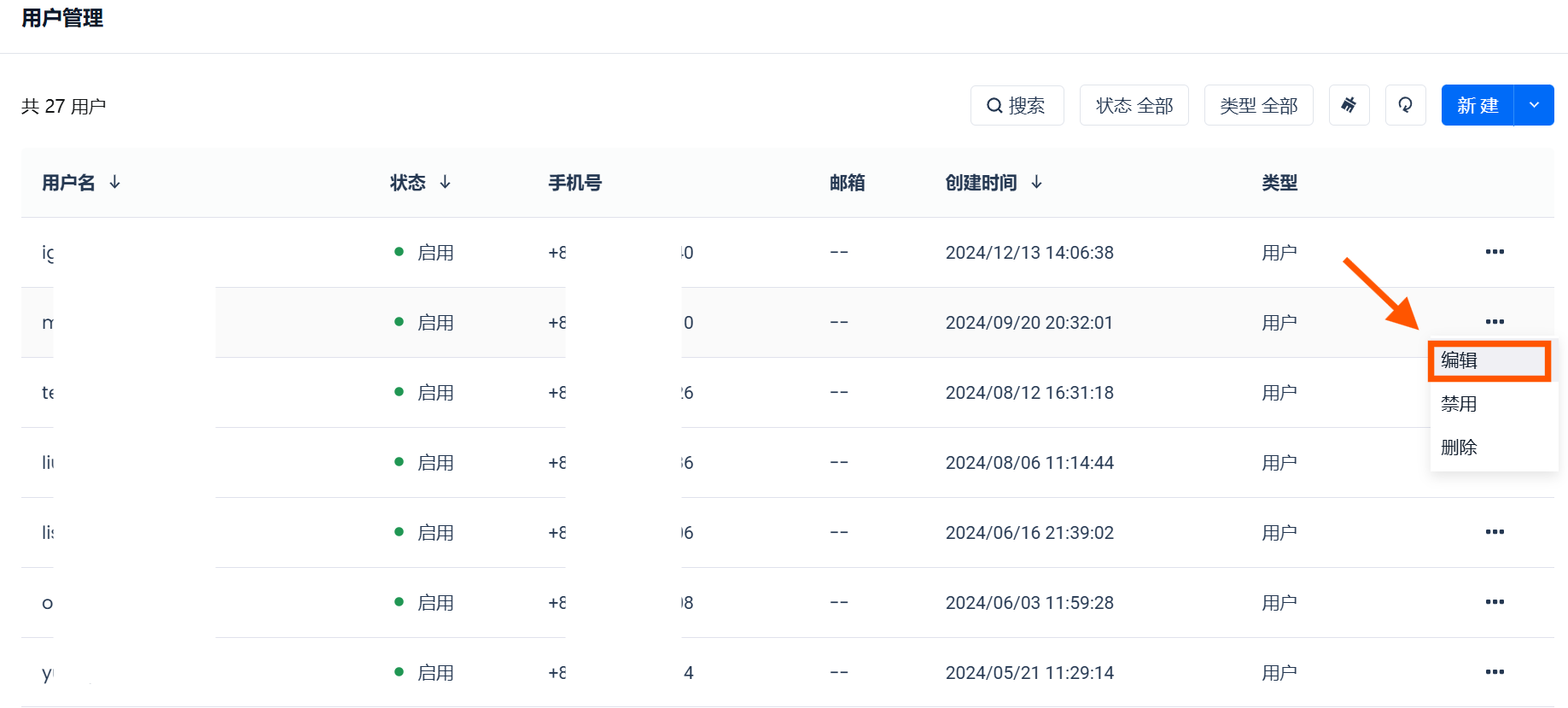The width and height of the screenshot is (1568, 708).
Task: Sort the list by 创建时间 arrow
Action: point(1036,182)
